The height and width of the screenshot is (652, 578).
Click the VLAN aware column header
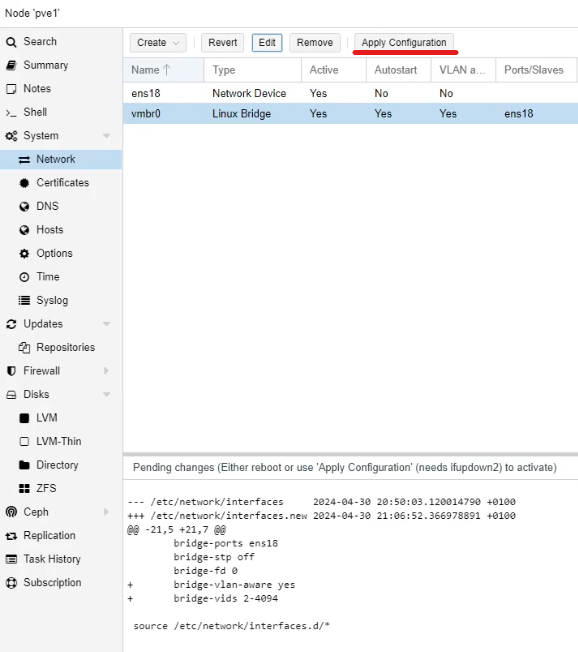[x=463, y=70]
